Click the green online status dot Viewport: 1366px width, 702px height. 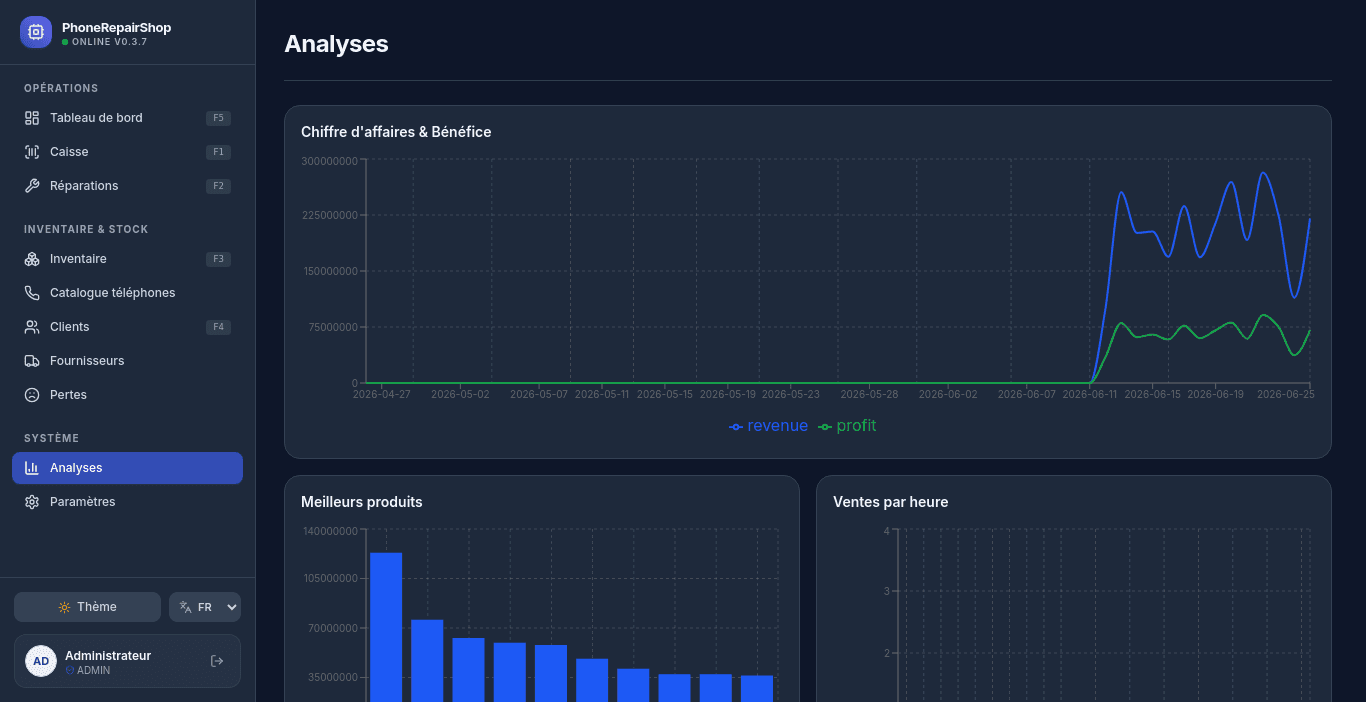click(x=65, y=42)
